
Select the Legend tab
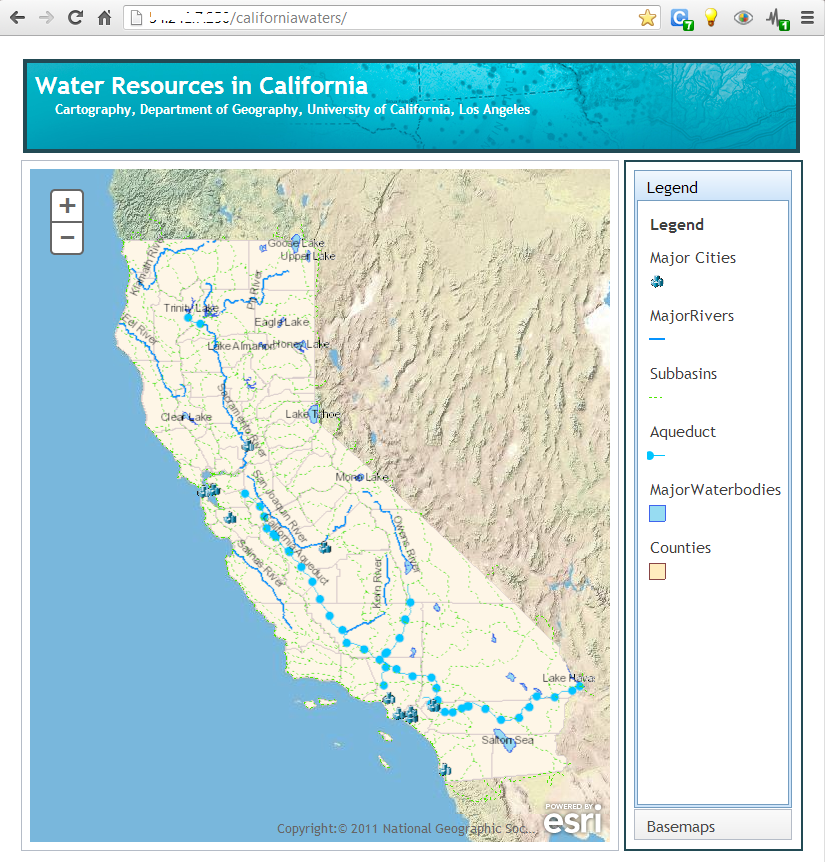click(x=671, y=187)
